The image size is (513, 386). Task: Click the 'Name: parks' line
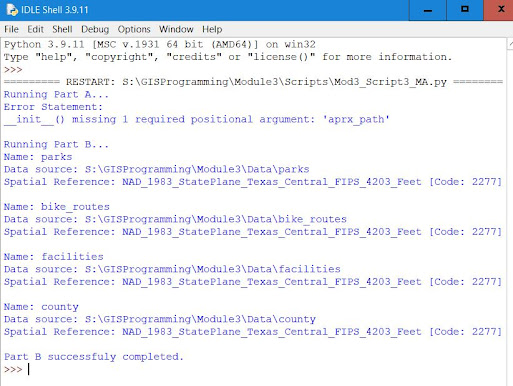pos(38,157)
